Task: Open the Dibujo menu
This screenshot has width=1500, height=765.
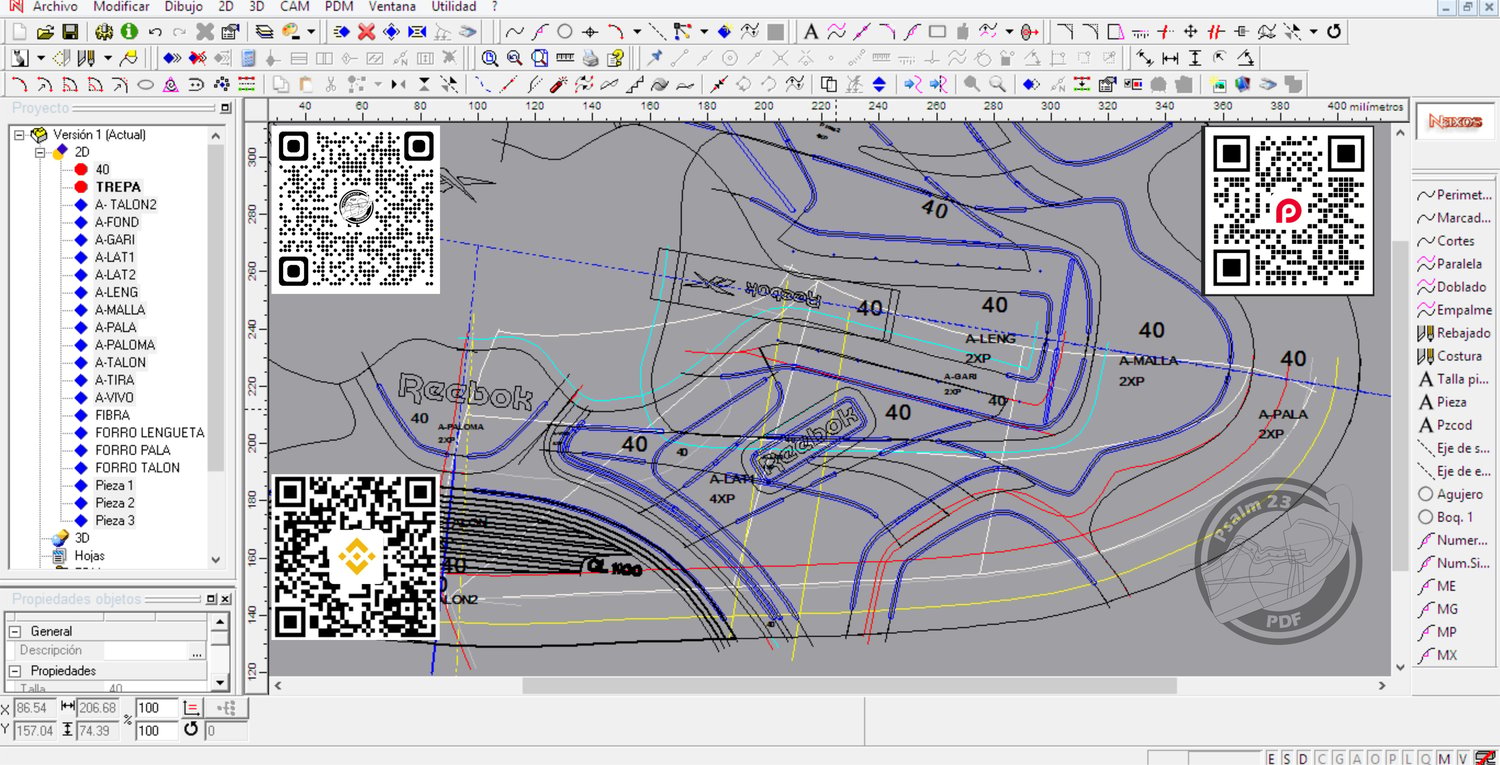Action: coord(183,7)
